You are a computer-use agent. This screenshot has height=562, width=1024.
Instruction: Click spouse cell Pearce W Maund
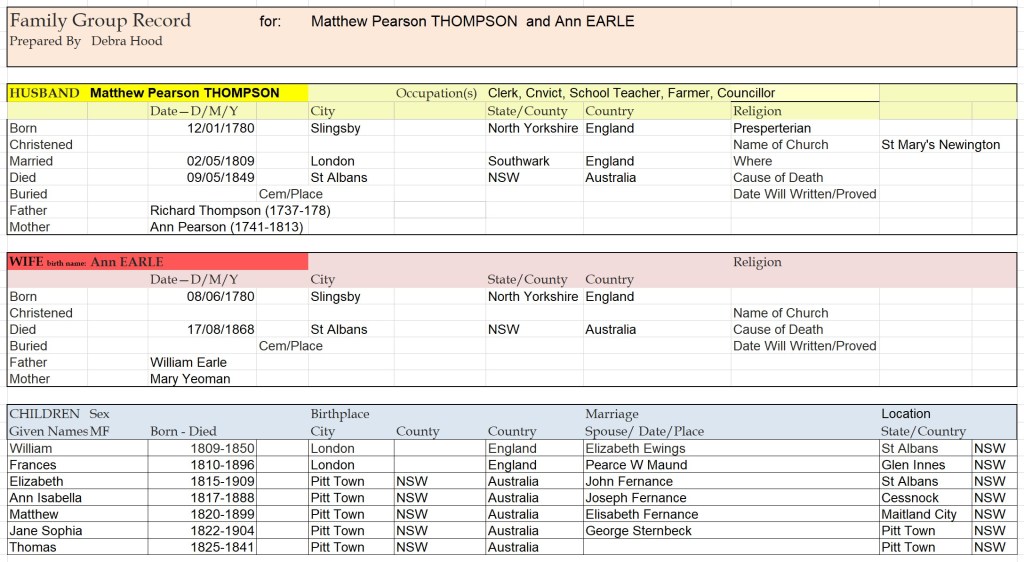[x=636, y=465]
